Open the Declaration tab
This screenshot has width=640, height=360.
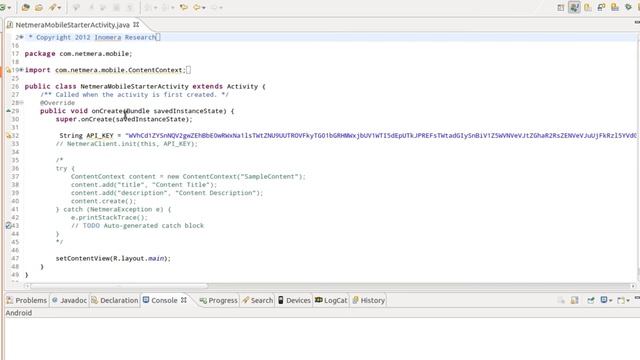(x=115, y=300)
